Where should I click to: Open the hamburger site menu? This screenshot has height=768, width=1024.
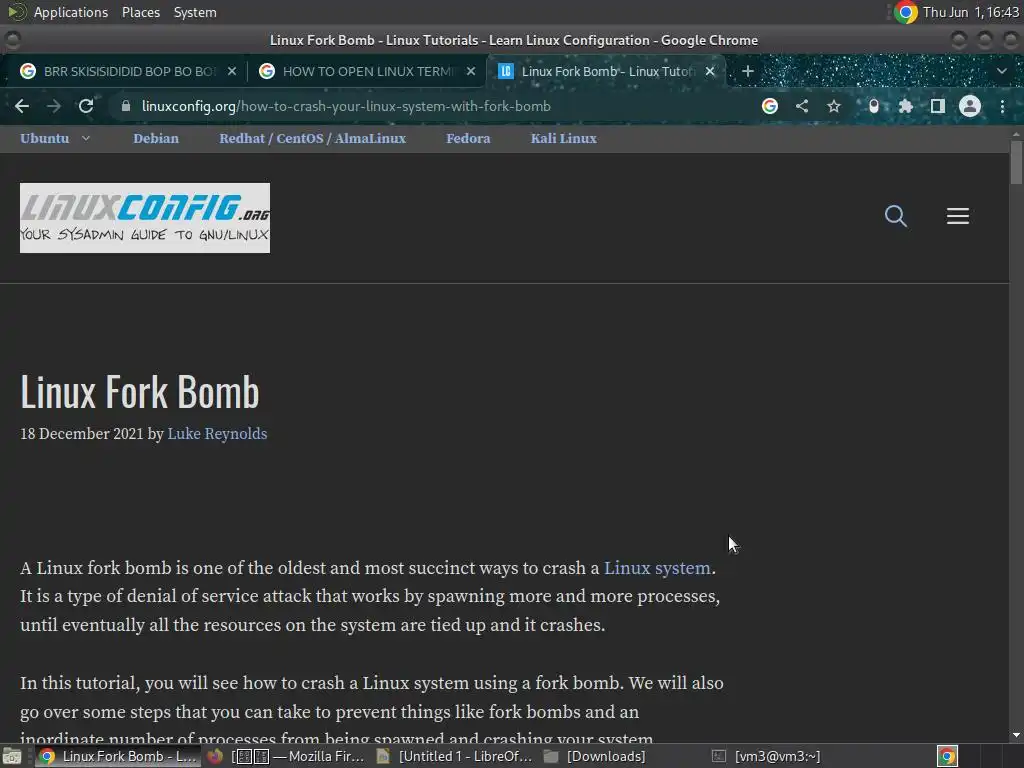pos(958,216)
